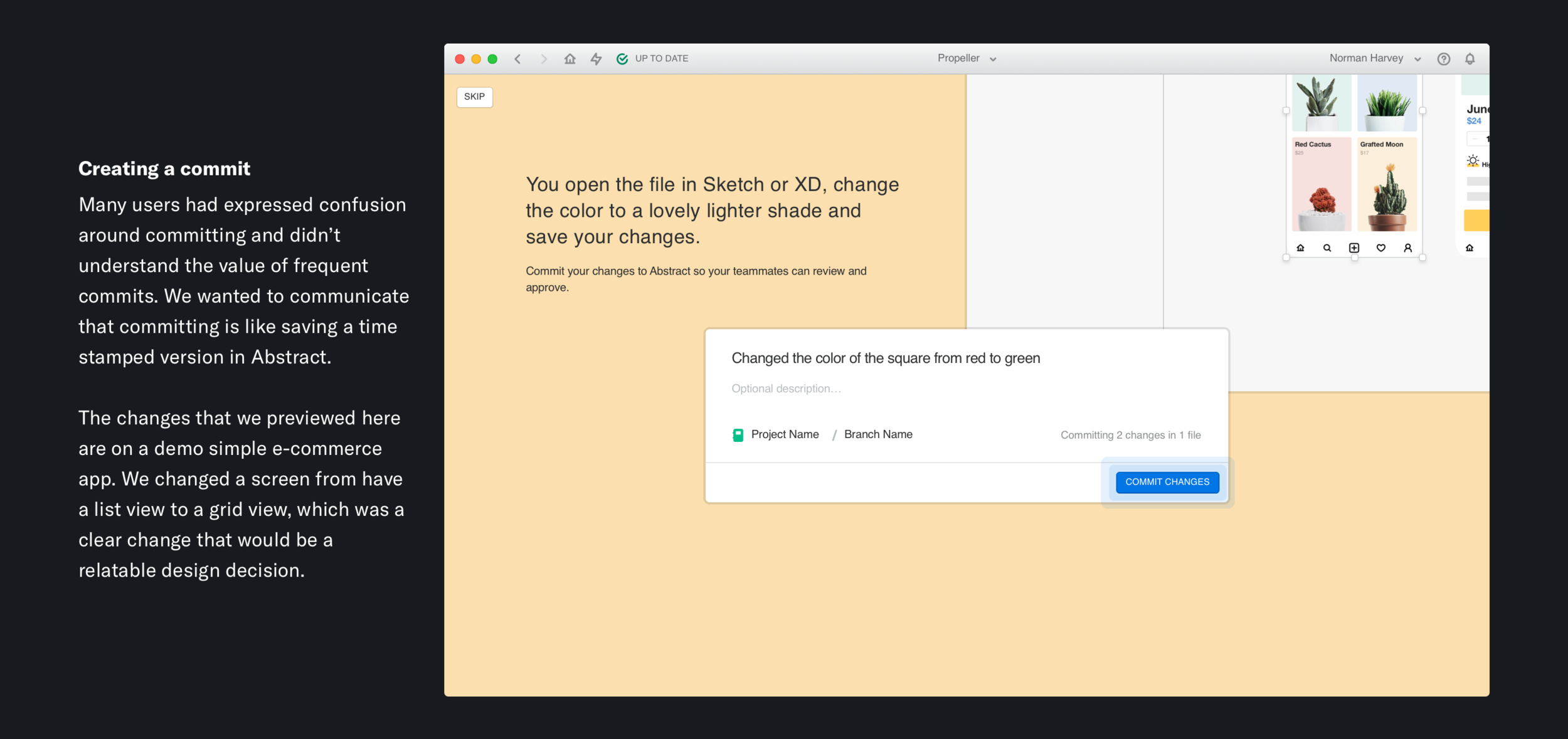Click the home icon in the toolbar
The image size is (1568, 739).
569,59
